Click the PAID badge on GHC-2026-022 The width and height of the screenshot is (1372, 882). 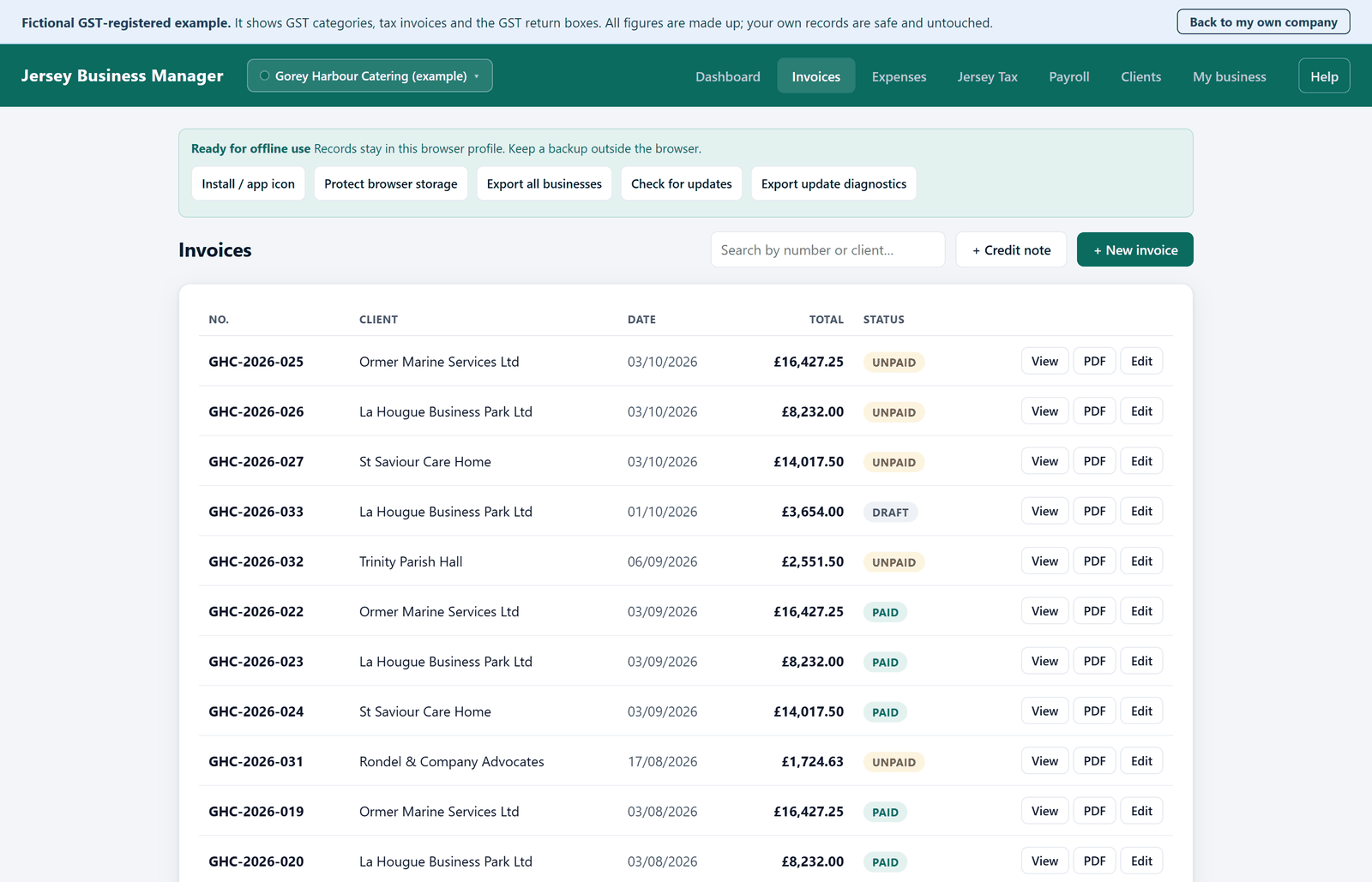885,612
